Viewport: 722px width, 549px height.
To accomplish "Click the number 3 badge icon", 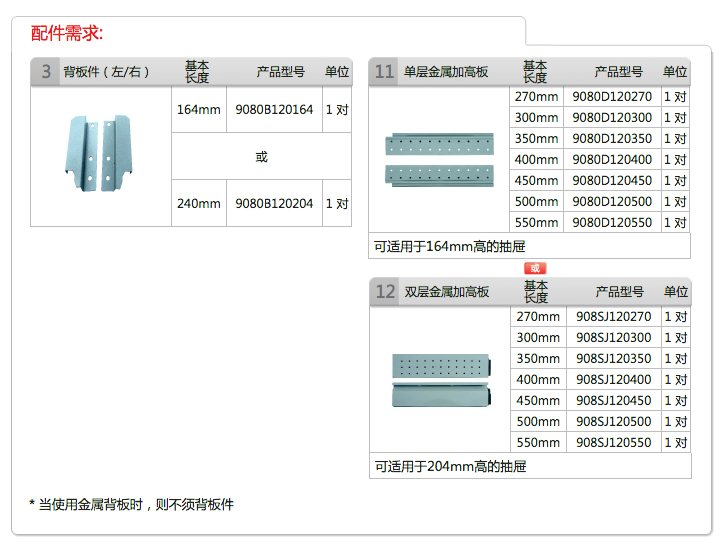I will tap(45, 72).
